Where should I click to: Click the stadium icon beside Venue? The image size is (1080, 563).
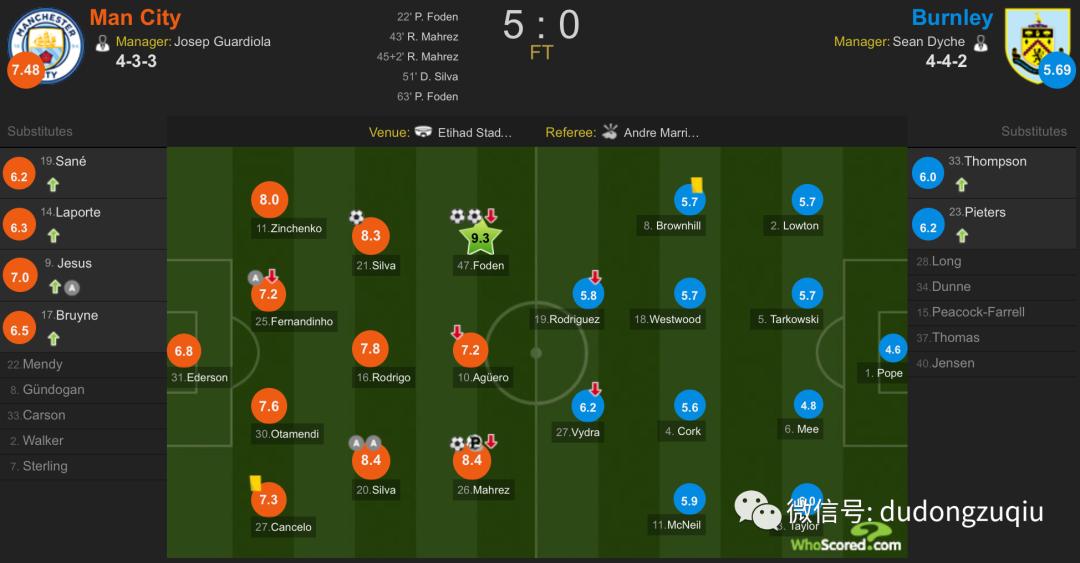click(423, 132)
